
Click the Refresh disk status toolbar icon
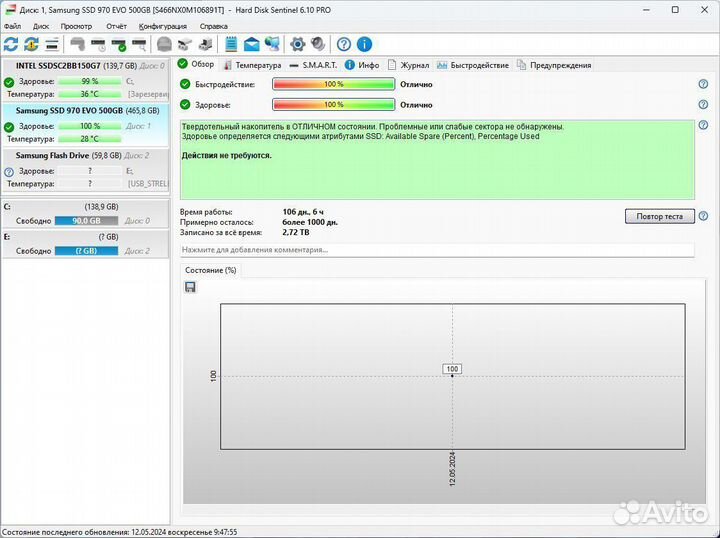coord(11,44)
